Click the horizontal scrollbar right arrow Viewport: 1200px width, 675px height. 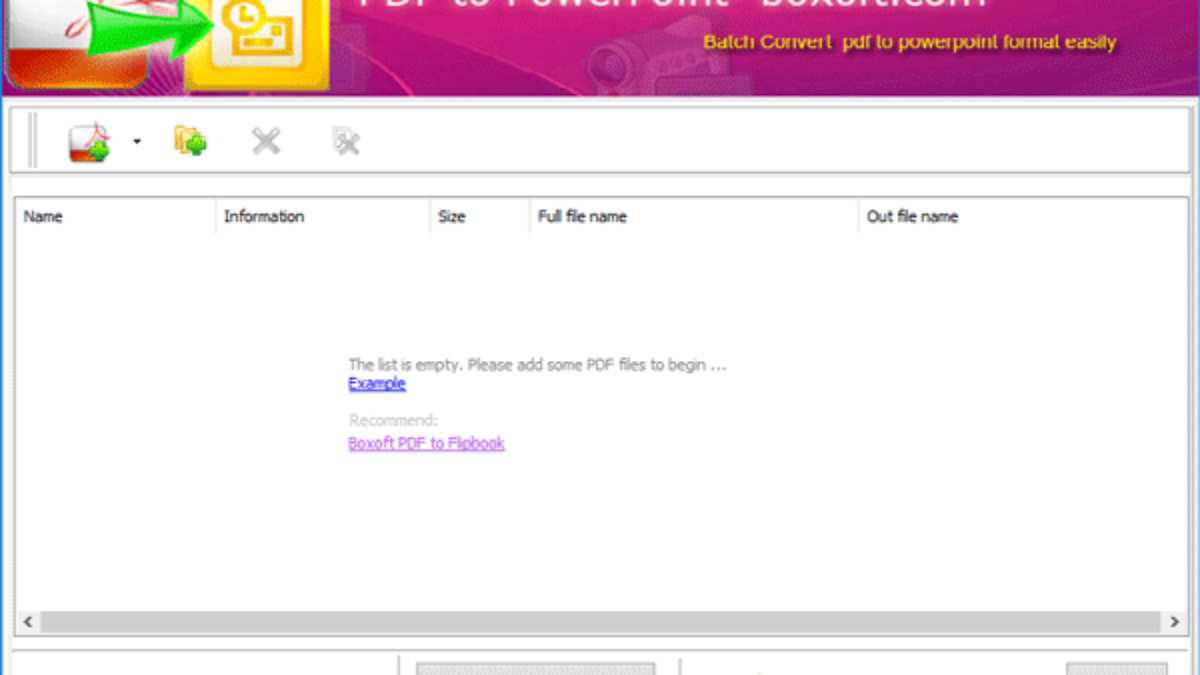pyautogui.click(x=1175, y=622)
